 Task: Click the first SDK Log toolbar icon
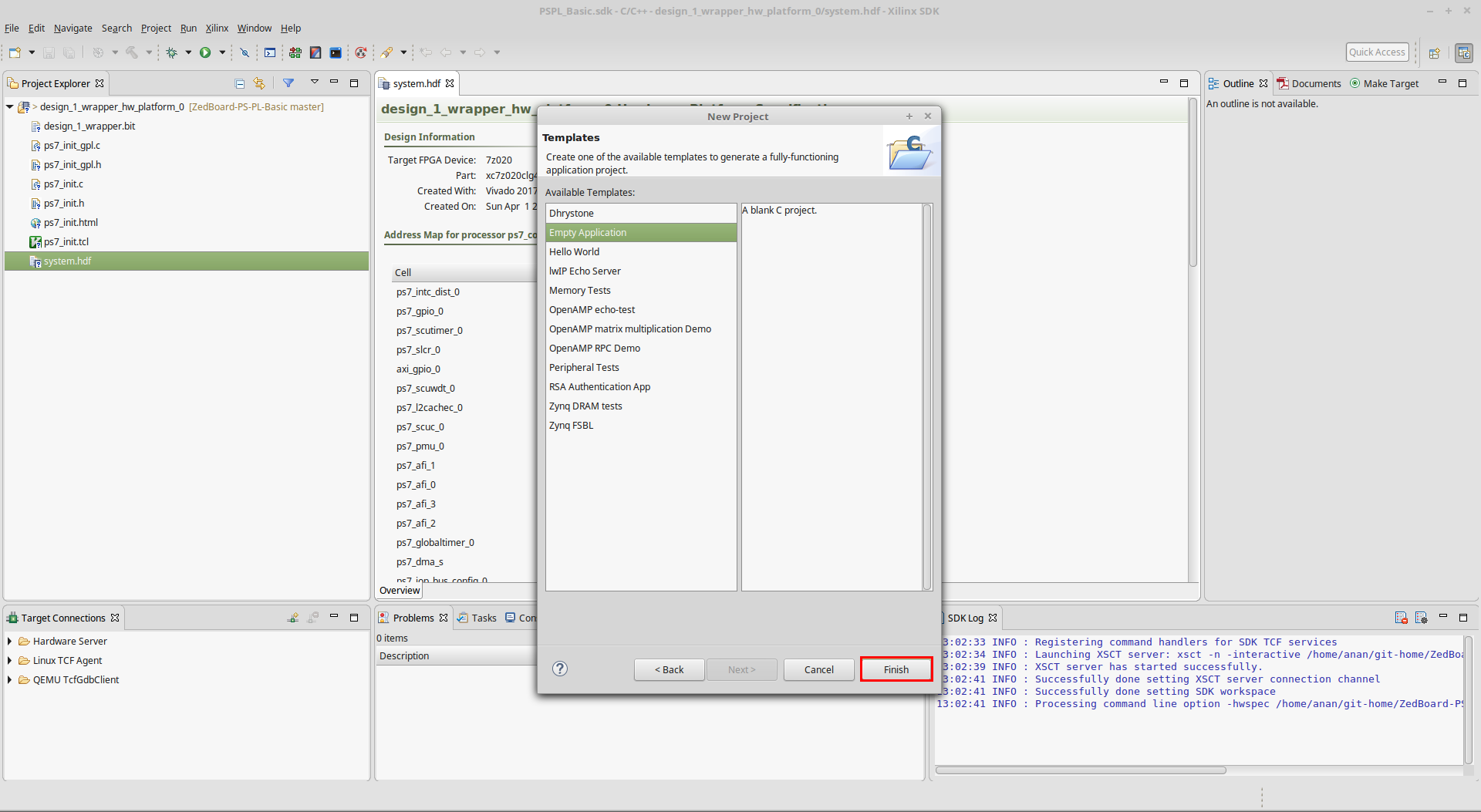[1402, 618]
